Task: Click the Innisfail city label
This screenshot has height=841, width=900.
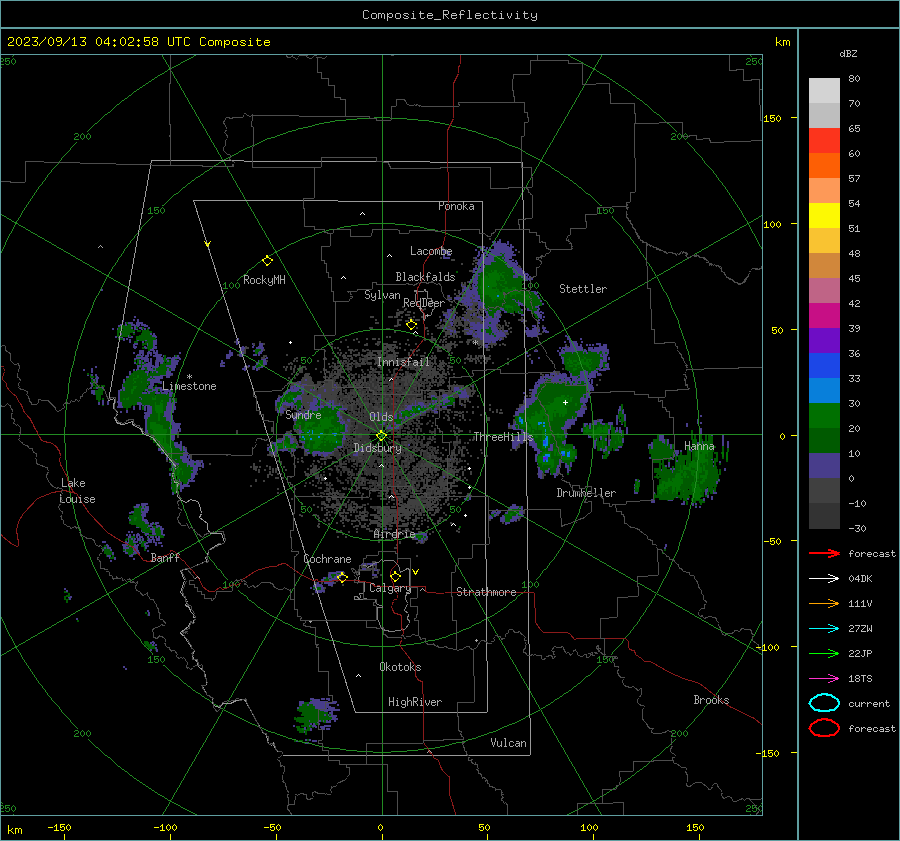Action: tap(403, 362)
